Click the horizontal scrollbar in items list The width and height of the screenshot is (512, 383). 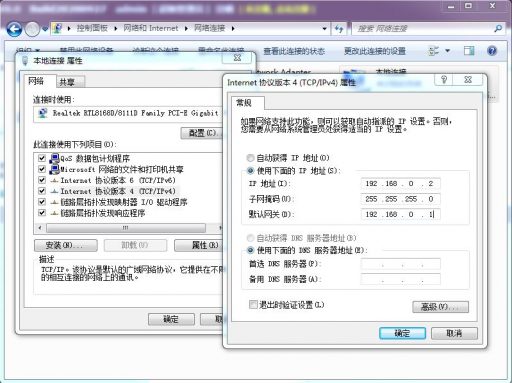click(126, 228)
